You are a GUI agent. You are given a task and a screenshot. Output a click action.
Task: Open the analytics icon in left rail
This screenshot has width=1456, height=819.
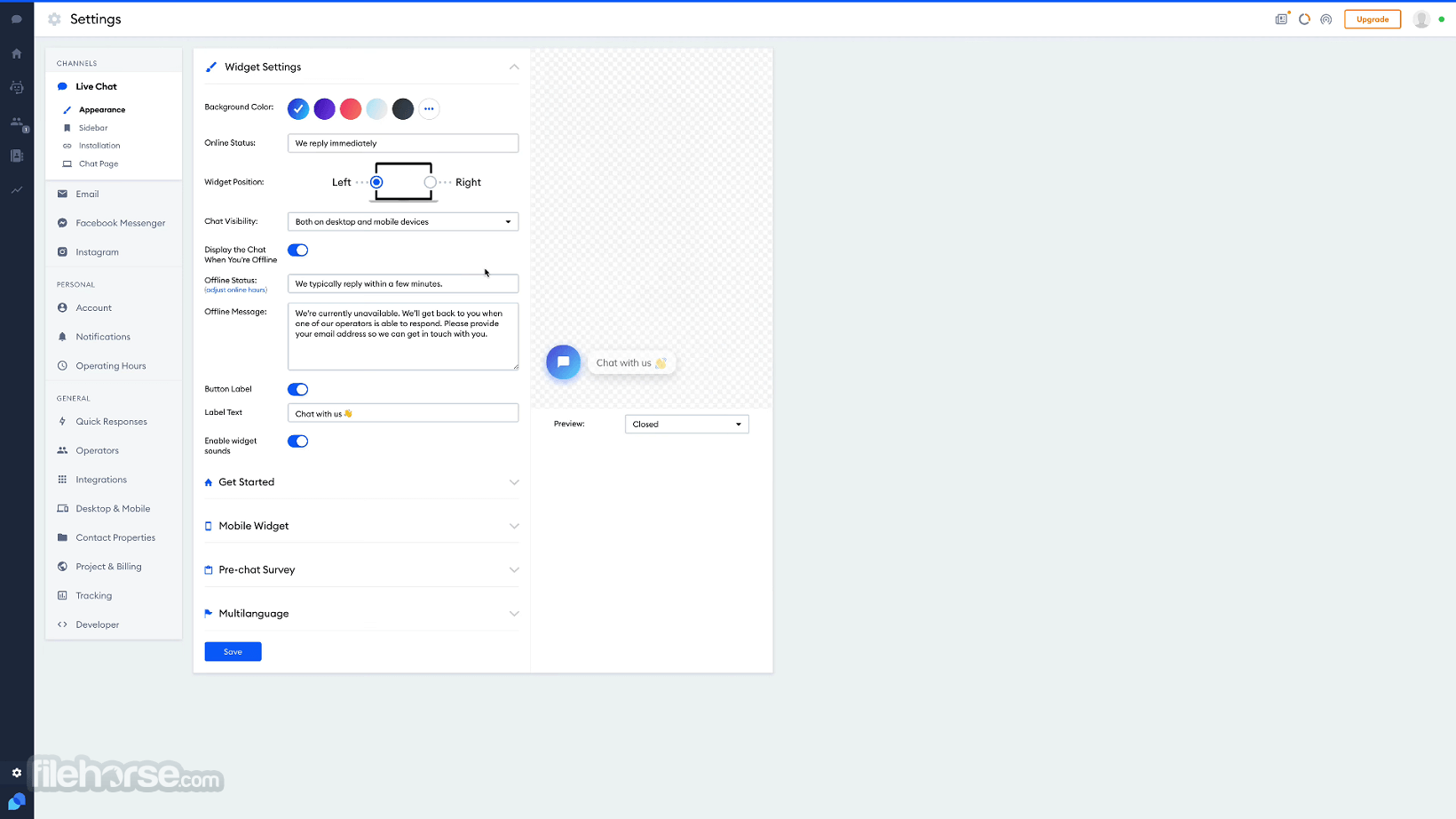[x=17, y=190]
